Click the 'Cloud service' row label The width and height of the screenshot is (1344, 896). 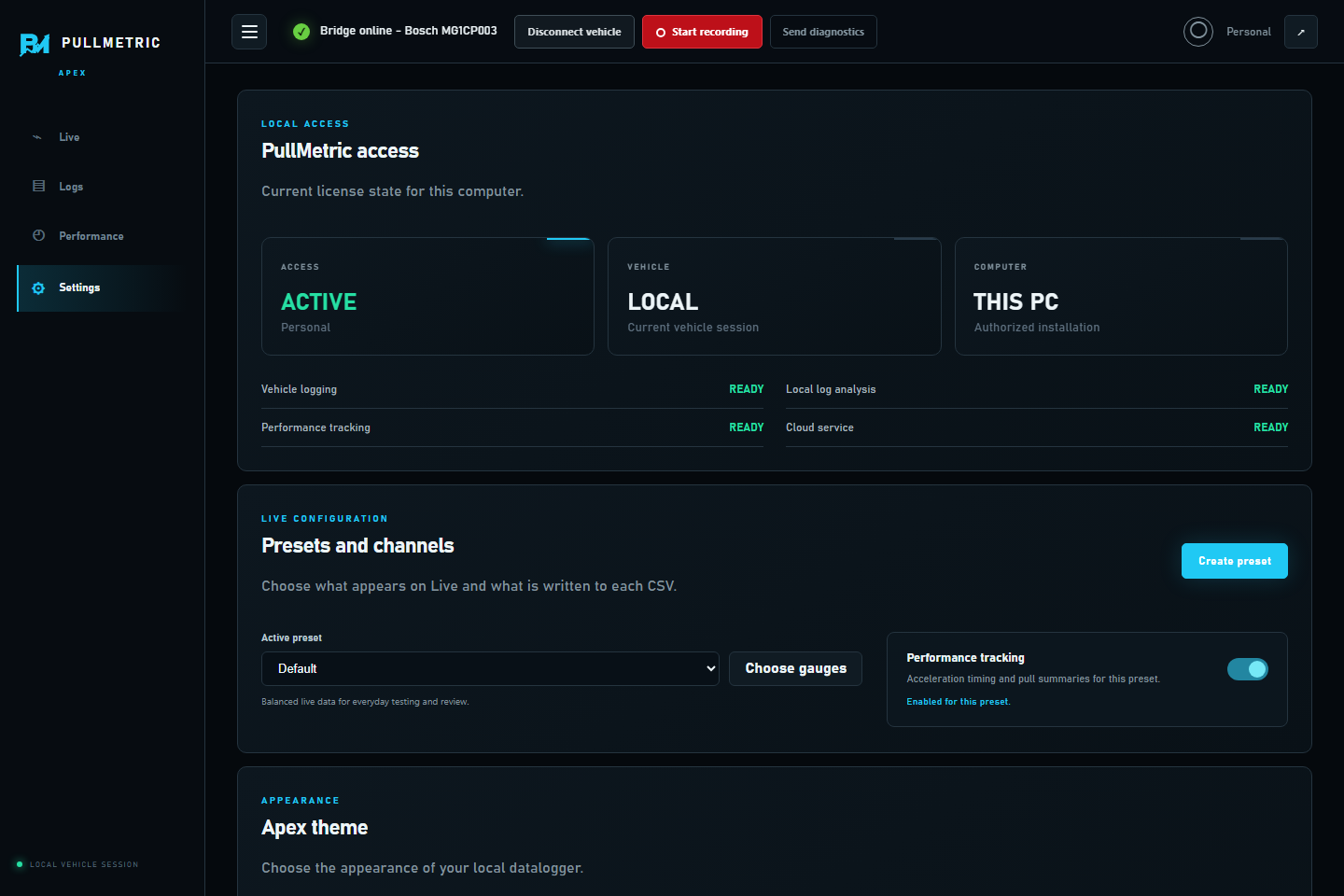[x=819, y=427]
